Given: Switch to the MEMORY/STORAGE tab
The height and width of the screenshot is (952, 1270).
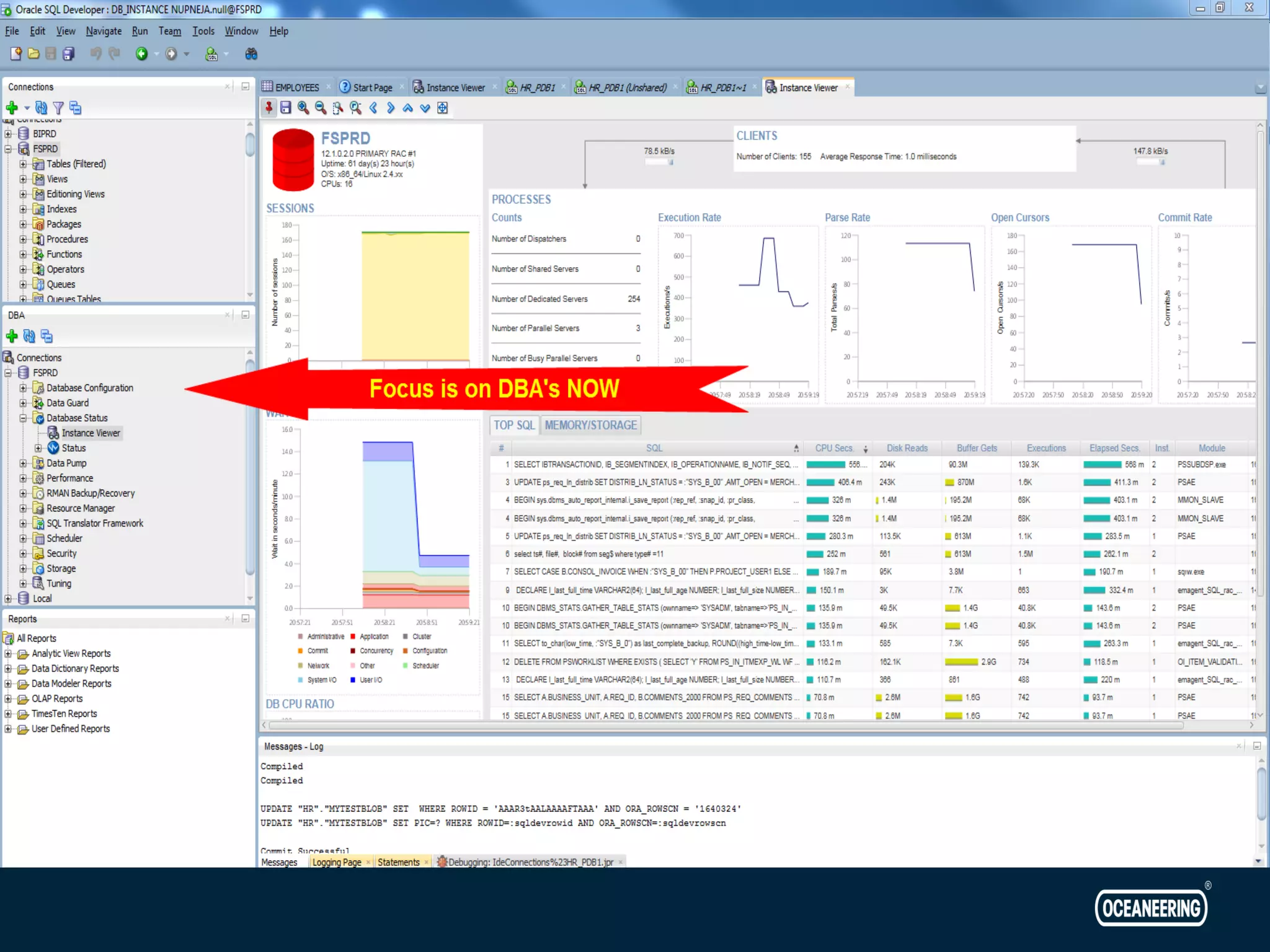Looking at the screenshot, I should tap(590, 425).
